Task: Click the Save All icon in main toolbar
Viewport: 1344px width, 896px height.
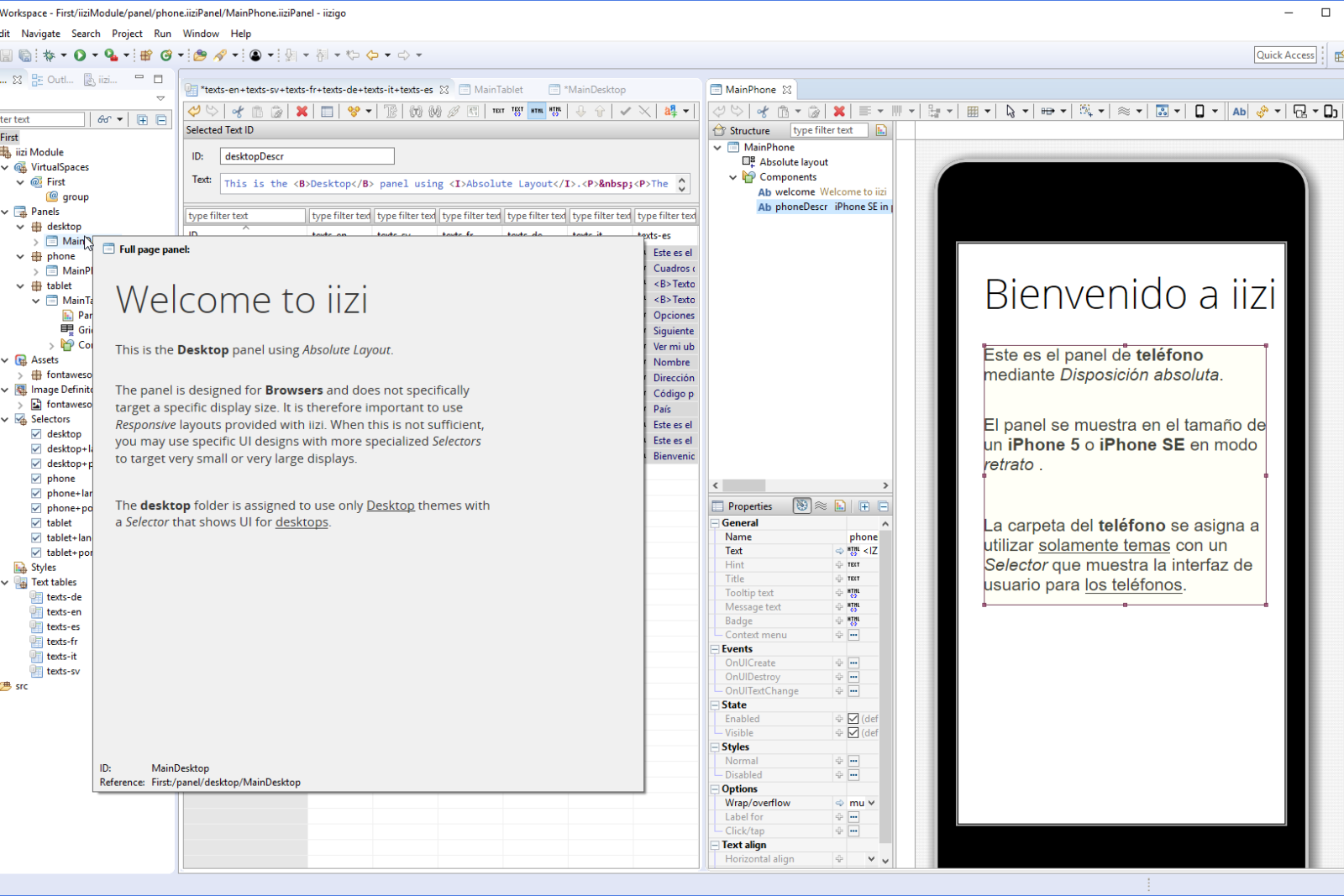Action: [25, 55]
